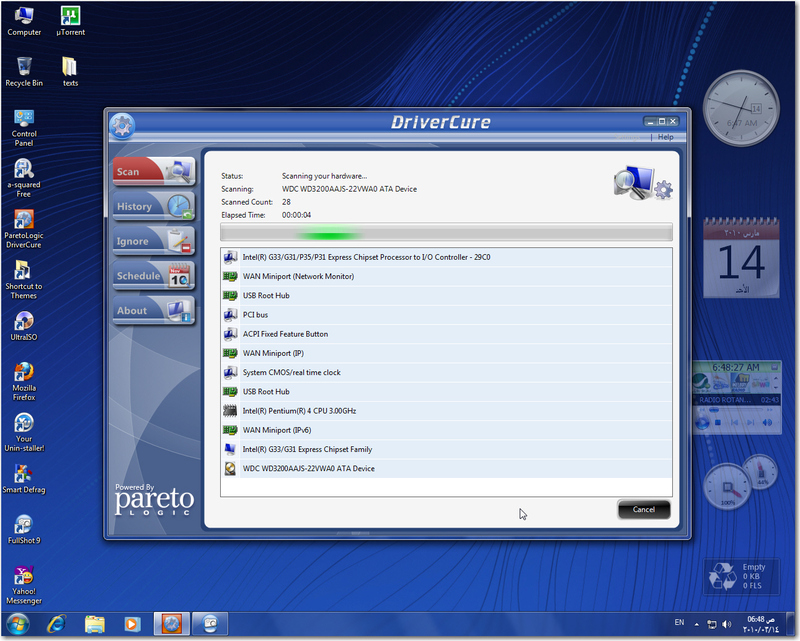This screenshot has width=800, height=641.
Task: Open the UltraISO desktop icon
Action: click(24, 326)
